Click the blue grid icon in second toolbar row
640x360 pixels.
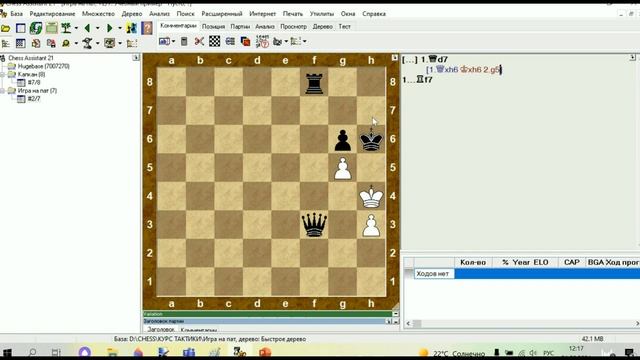(20, 43)
